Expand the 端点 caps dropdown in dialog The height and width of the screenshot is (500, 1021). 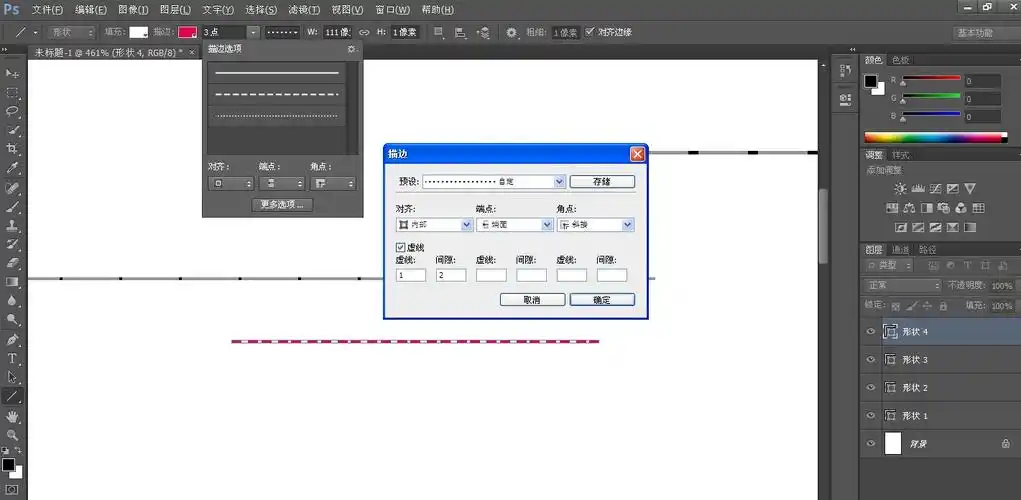coord(547,225)
